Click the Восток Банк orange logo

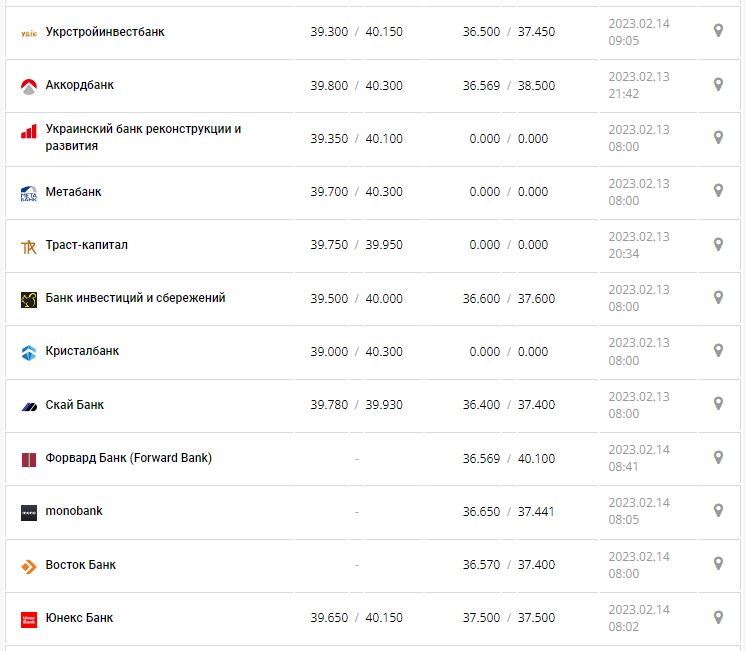tap(28, 566)
